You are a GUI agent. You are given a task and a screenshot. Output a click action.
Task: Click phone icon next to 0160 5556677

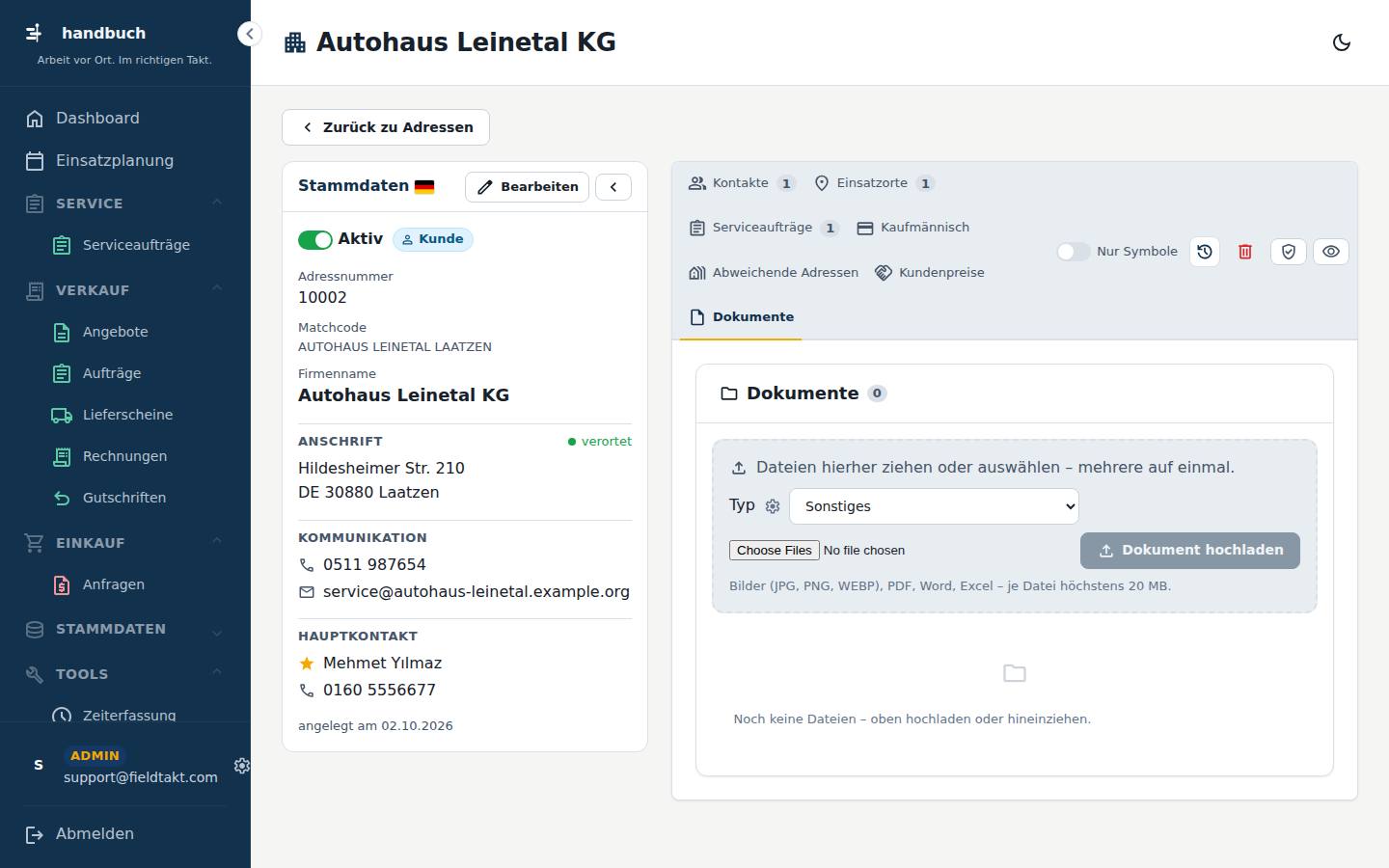(307, 691)
